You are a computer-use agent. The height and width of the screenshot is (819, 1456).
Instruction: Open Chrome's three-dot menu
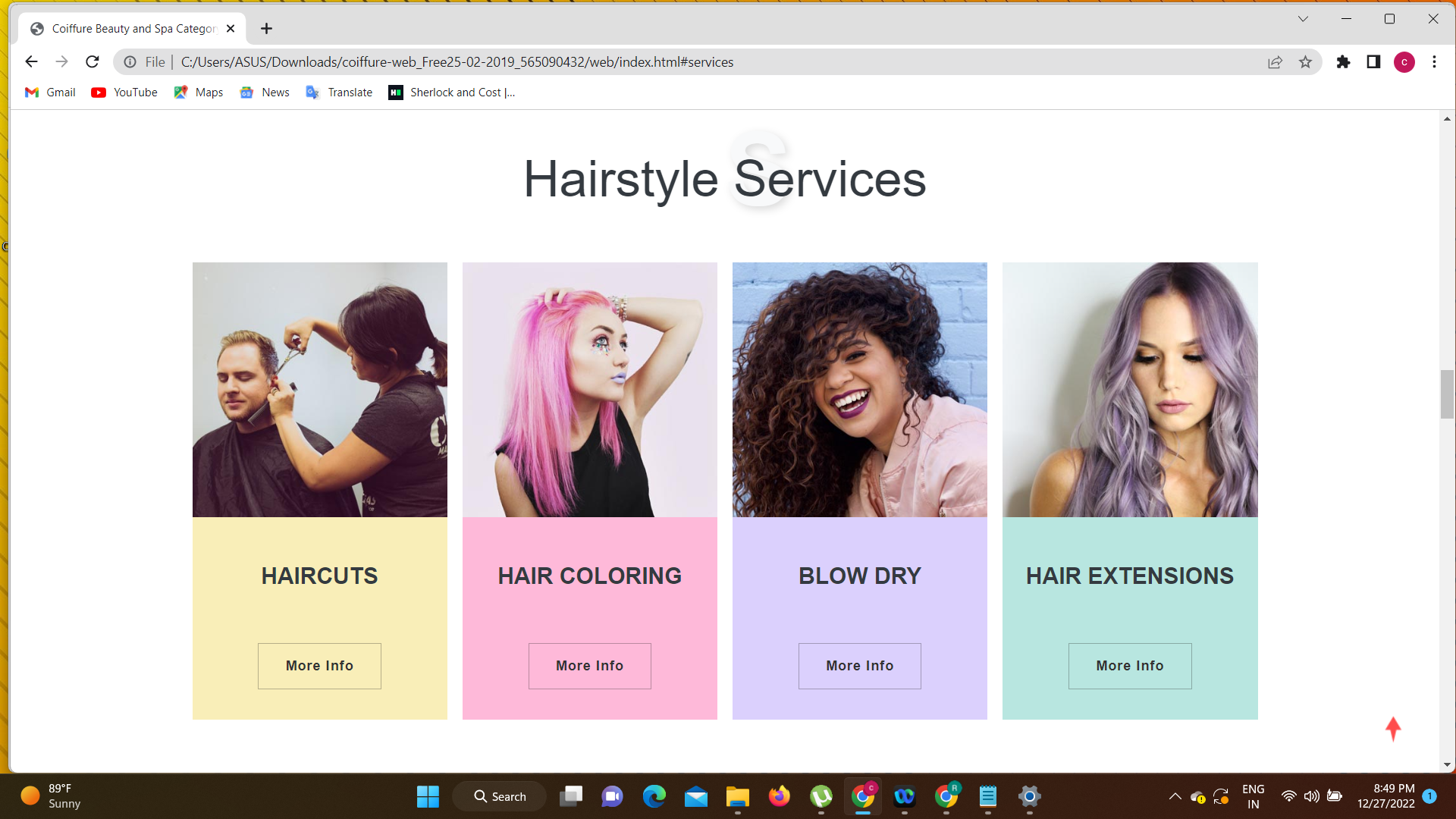(1435, 61)
